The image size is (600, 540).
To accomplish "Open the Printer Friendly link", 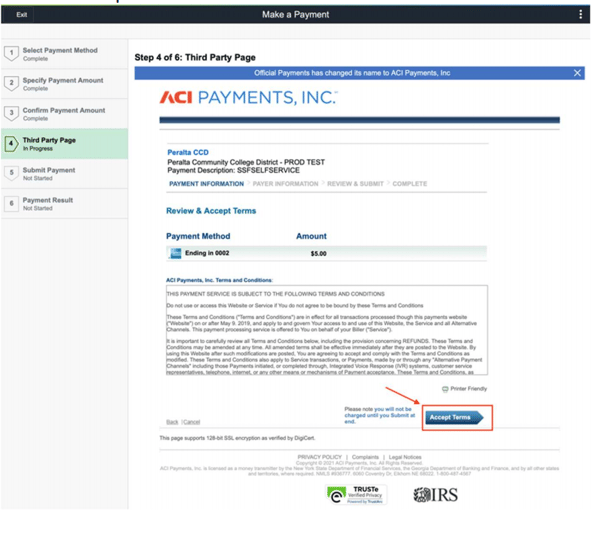I will (x=468, y=389).
